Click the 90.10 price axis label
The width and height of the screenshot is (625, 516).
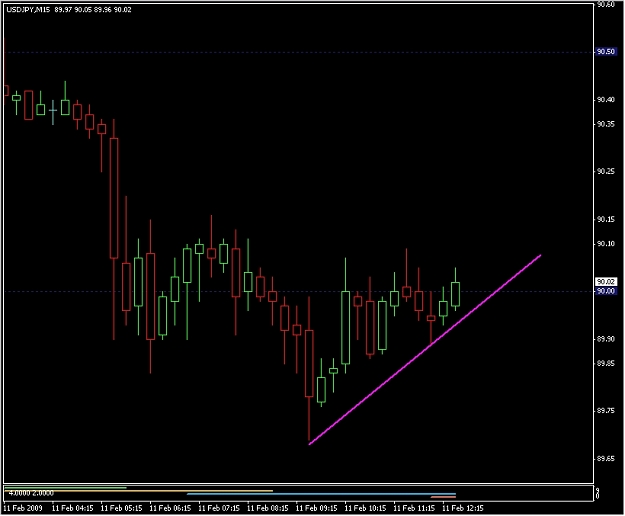pyautogui.click(x=605, y=244)
